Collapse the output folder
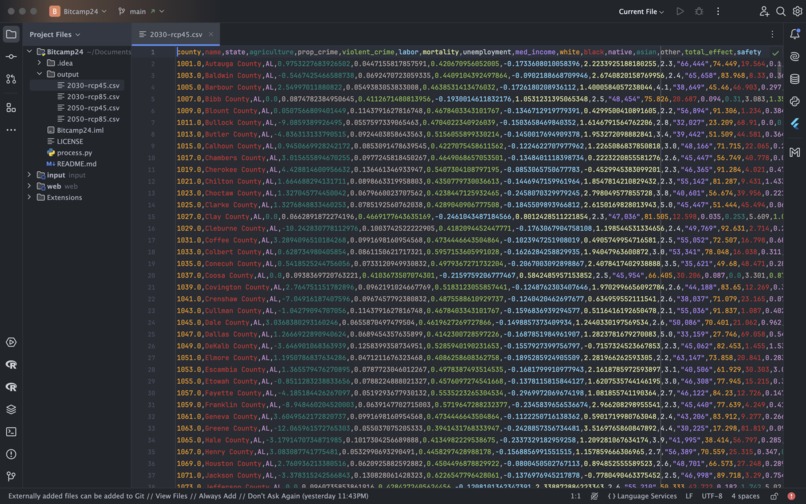This screenshot has height=504, width=806. [x=40, y=74]
